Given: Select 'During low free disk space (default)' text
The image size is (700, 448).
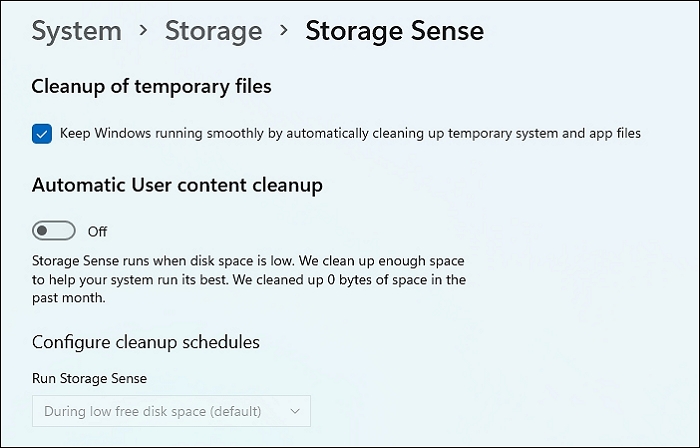Looking at the screenshot, I should pos(151,411).
